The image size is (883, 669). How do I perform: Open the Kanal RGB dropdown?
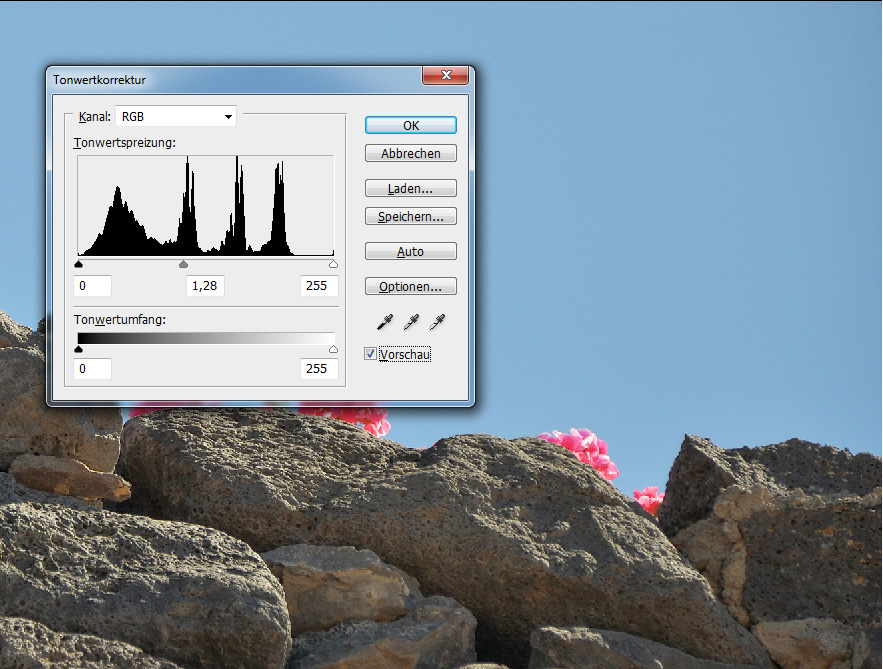coord(176,117)
